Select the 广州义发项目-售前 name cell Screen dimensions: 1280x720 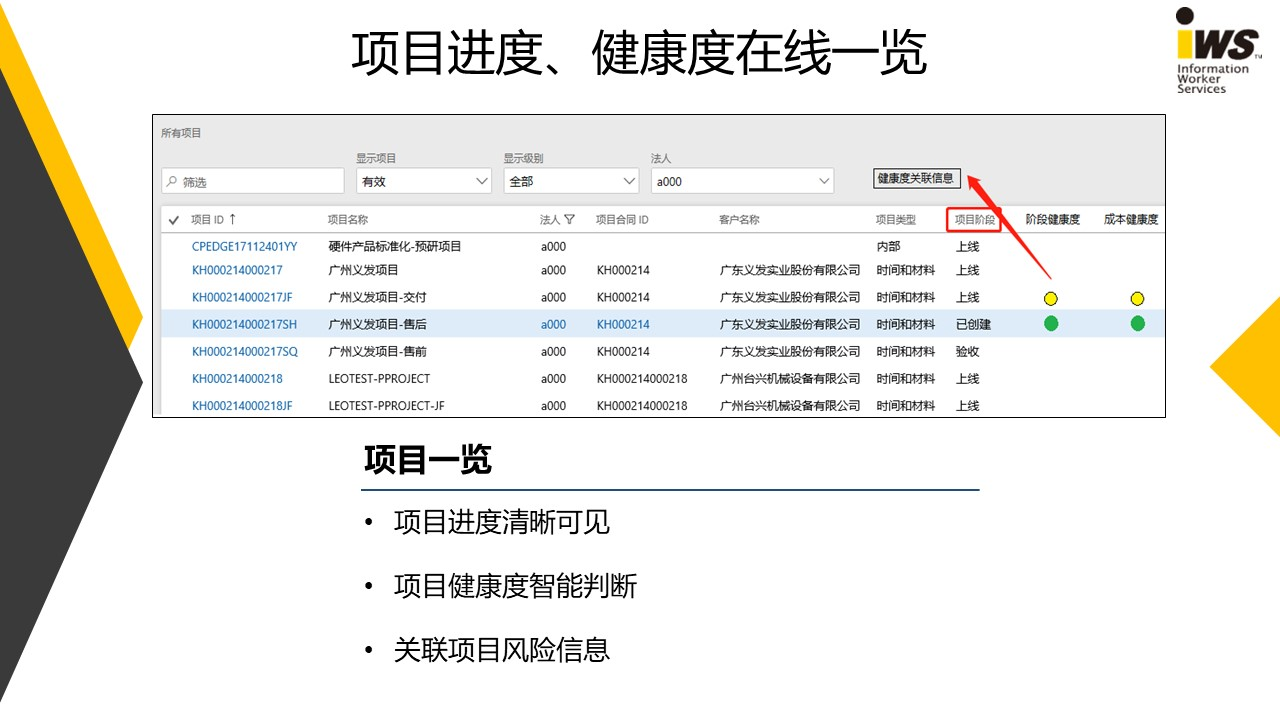tap(378, 351)
